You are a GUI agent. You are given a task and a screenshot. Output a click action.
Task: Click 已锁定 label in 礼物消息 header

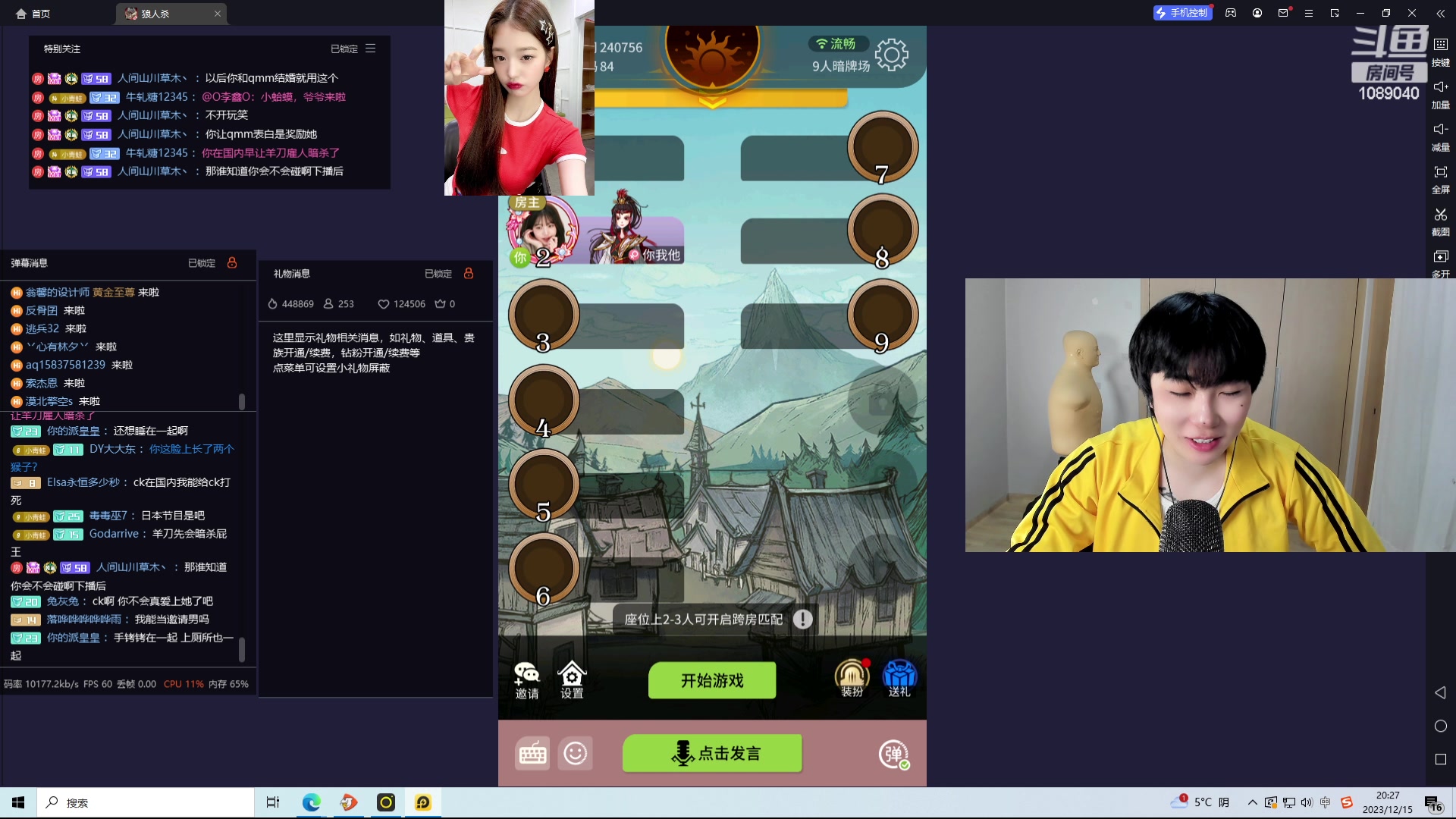438,274
